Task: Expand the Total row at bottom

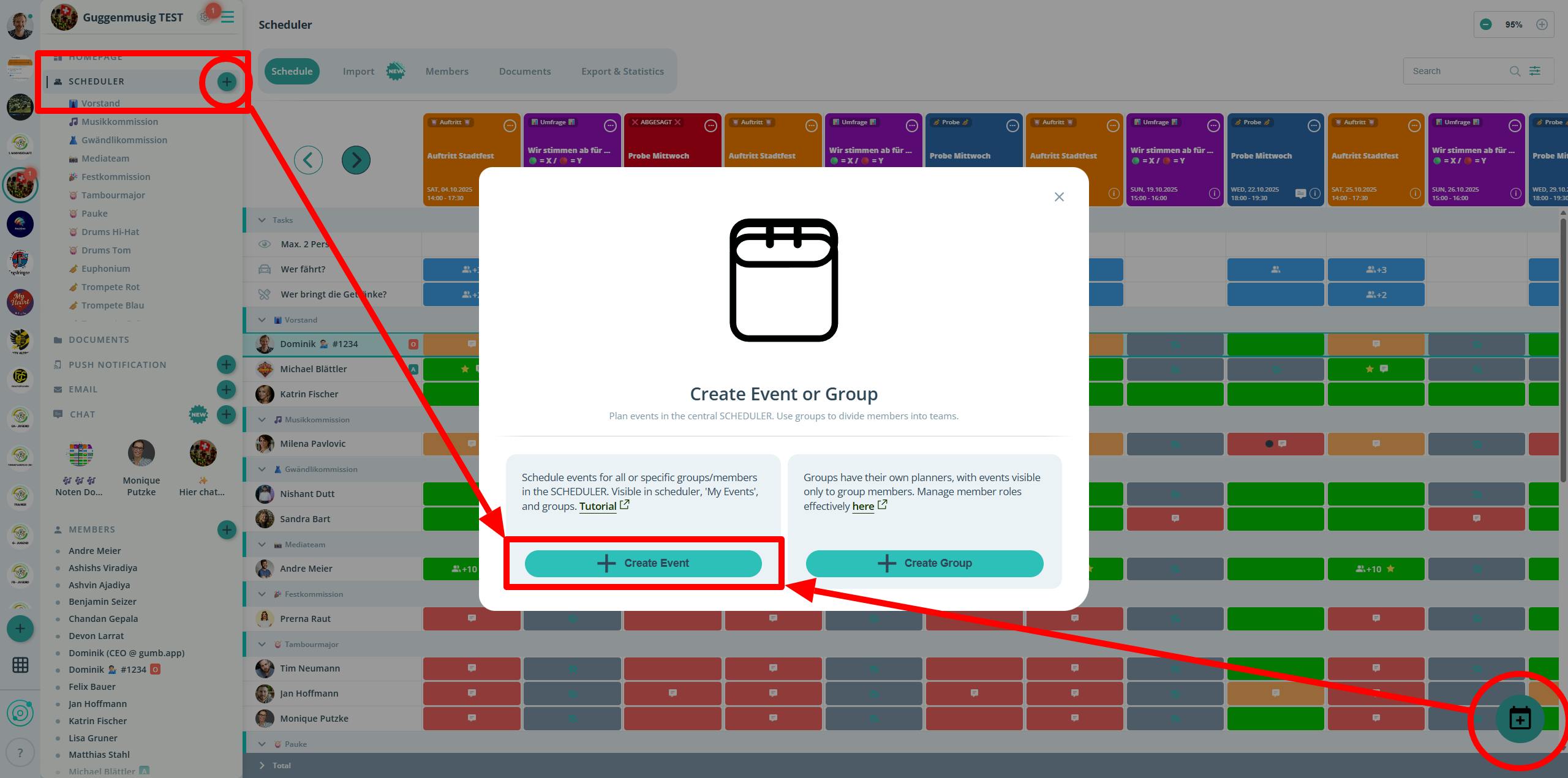Action: [262, 765]
